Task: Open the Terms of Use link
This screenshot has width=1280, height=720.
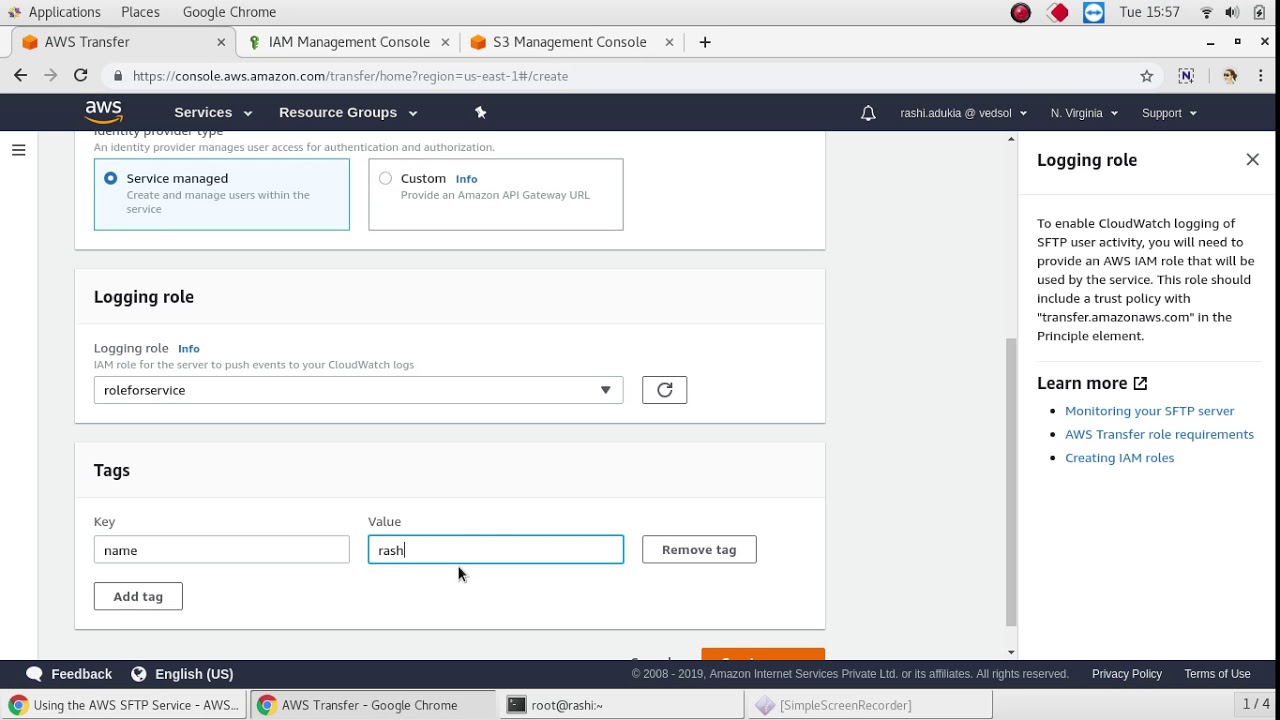Action: coord(1217,674)
